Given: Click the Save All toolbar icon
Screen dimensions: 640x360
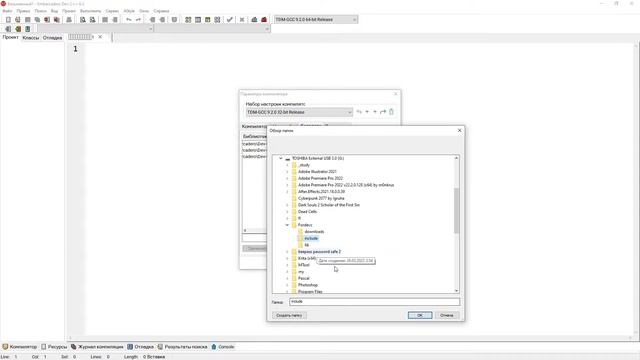Looking at the screenshot, I should click(37, 20).
